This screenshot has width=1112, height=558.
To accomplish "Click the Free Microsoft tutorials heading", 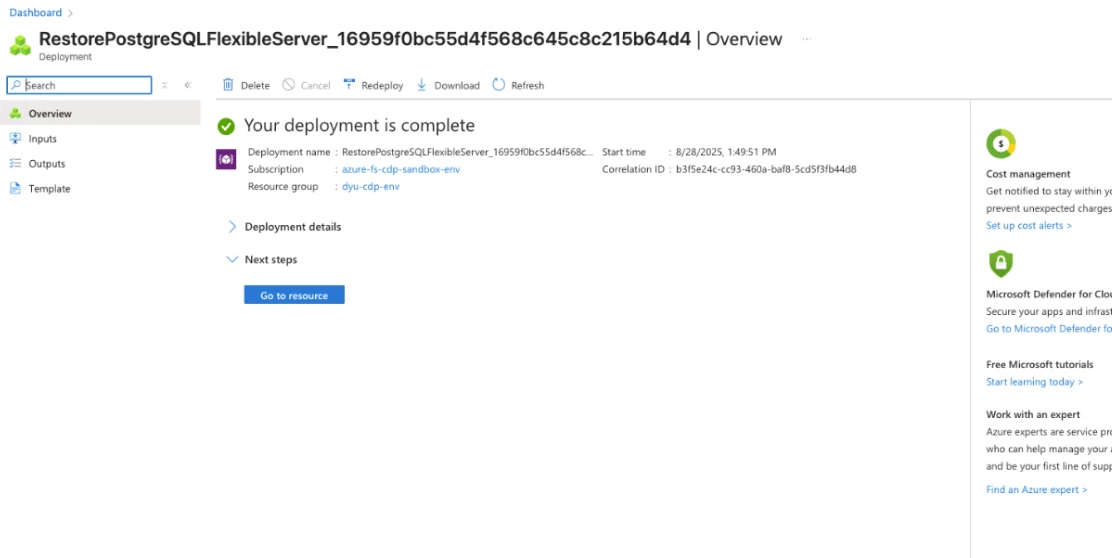I will 1040,364.
